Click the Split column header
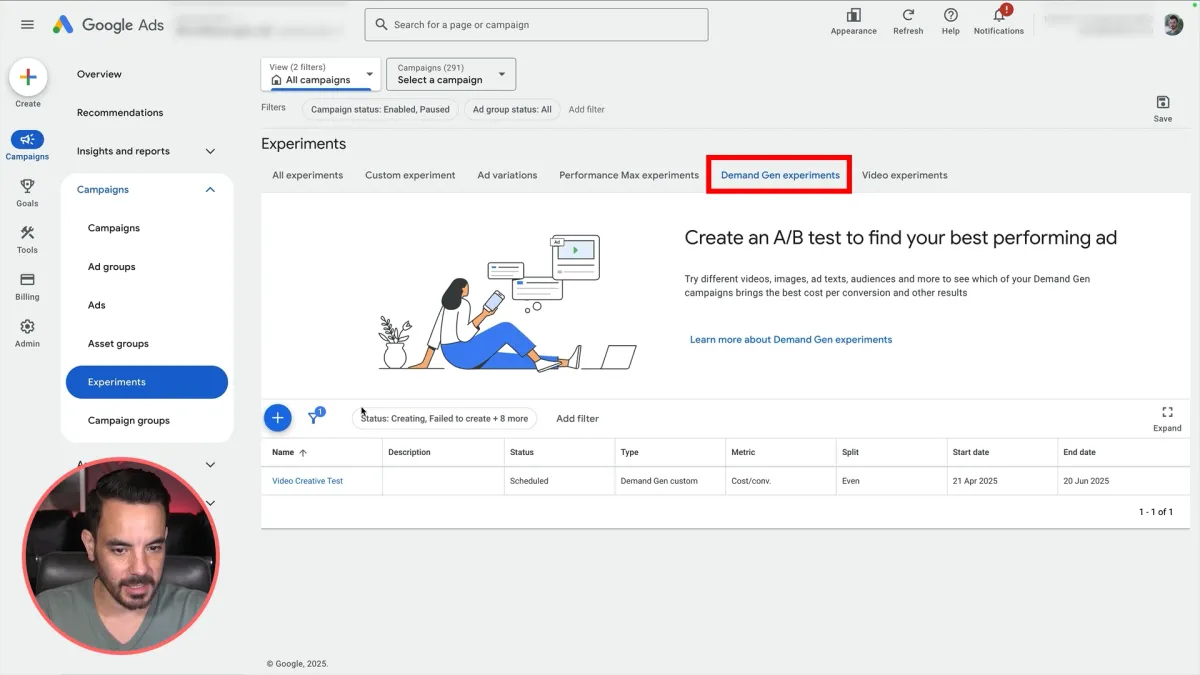 coord(850,452)
